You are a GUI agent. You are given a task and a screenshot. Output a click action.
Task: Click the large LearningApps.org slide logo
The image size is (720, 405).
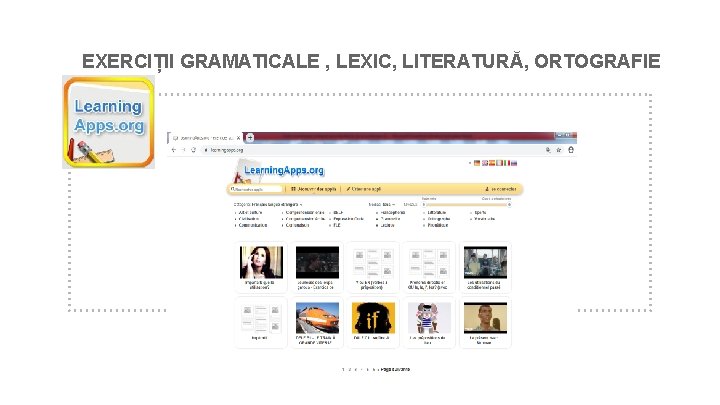coord(109,122)
